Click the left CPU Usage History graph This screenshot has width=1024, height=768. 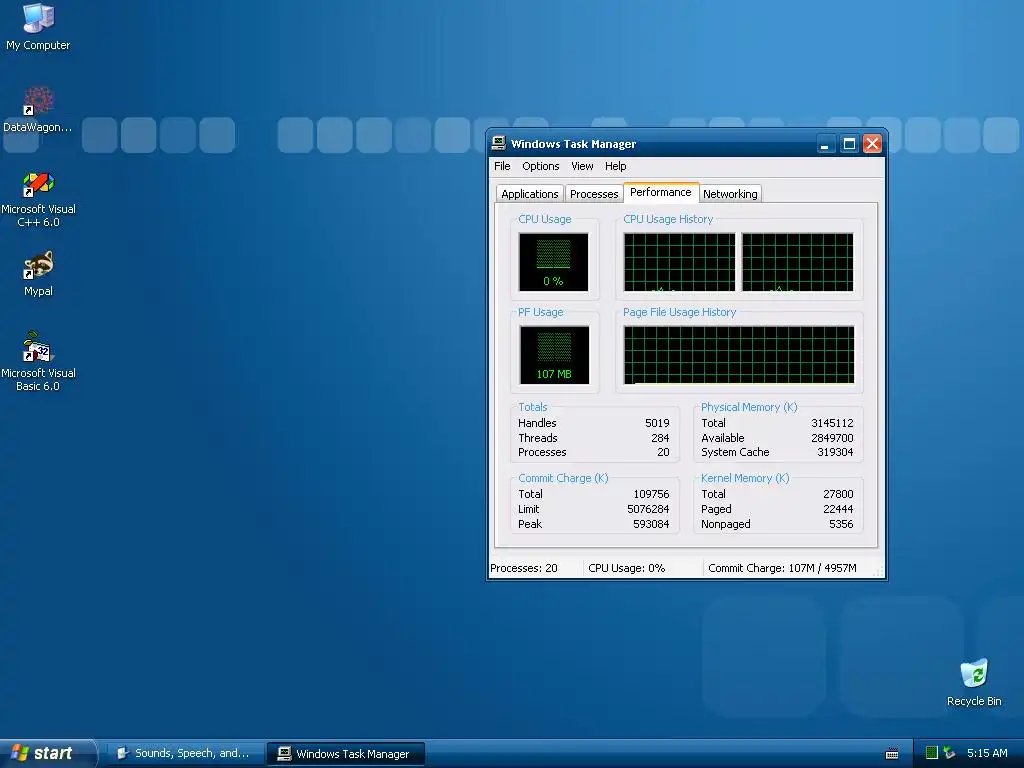(679, 262)
